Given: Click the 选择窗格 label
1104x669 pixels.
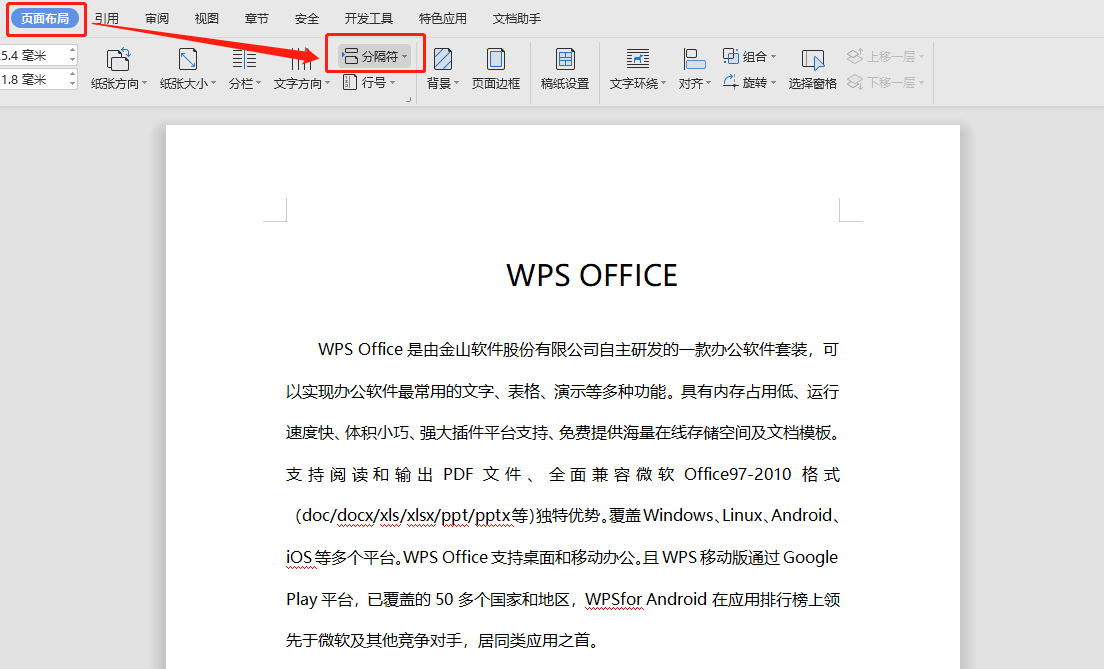Looking at the screenshot, I should pyautogui.click(x=813, y=83).
